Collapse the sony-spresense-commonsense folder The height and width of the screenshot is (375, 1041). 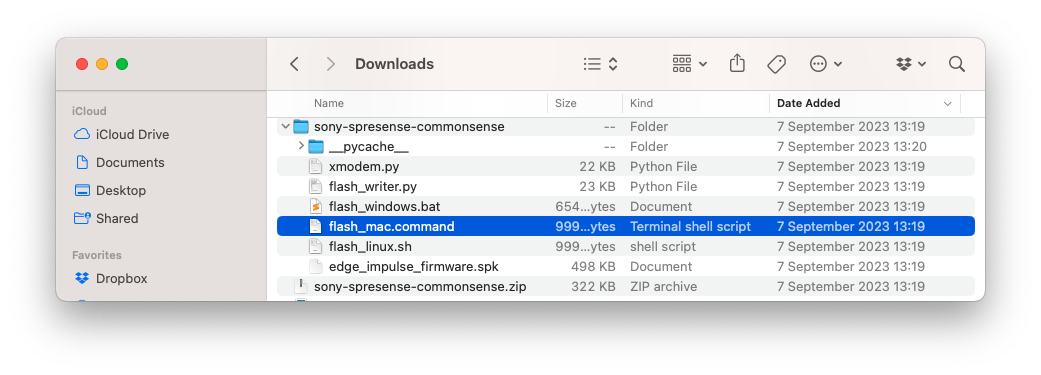point(285,127)
